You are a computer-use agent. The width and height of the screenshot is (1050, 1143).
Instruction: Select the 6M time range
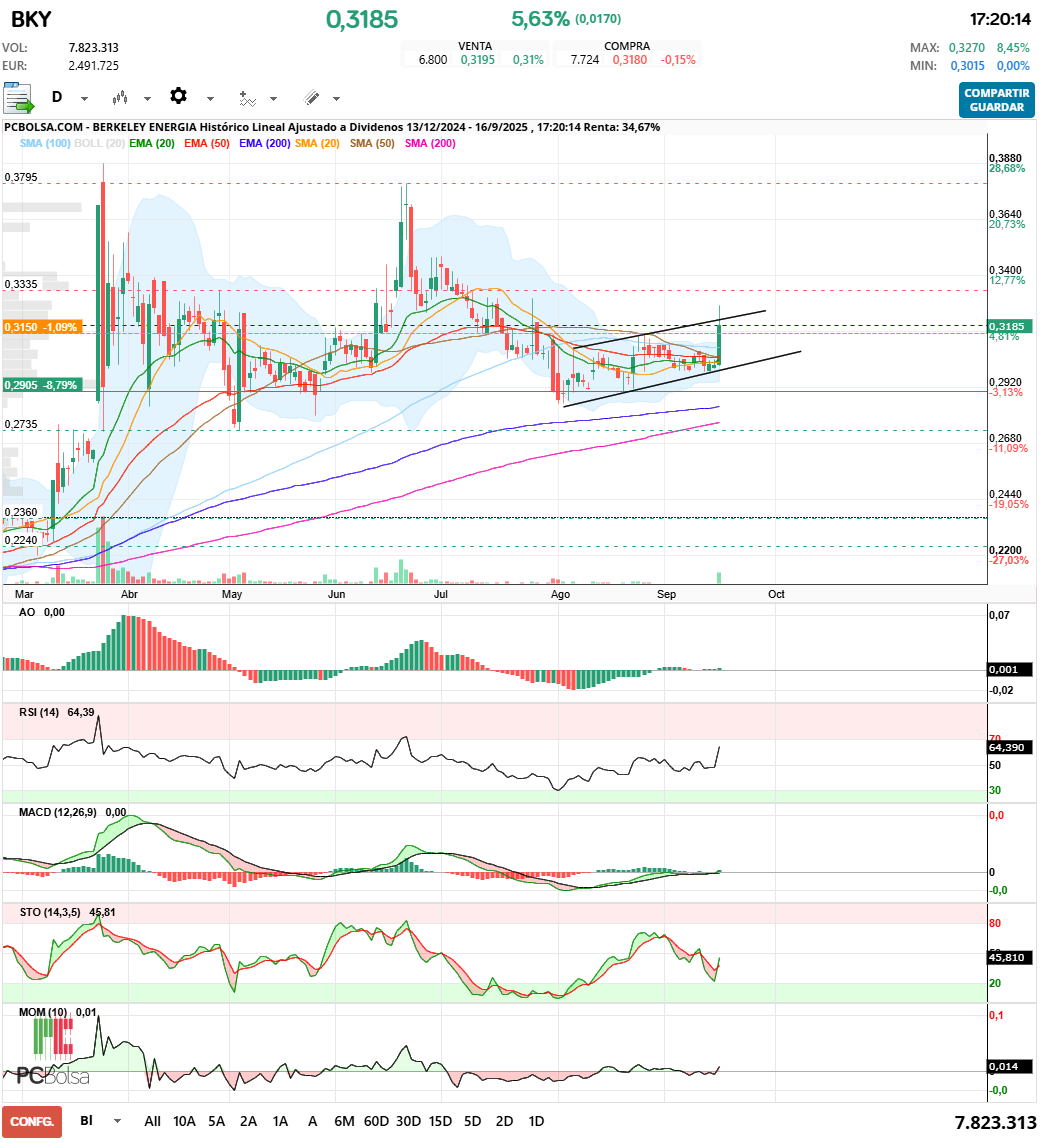point(344,1121)
